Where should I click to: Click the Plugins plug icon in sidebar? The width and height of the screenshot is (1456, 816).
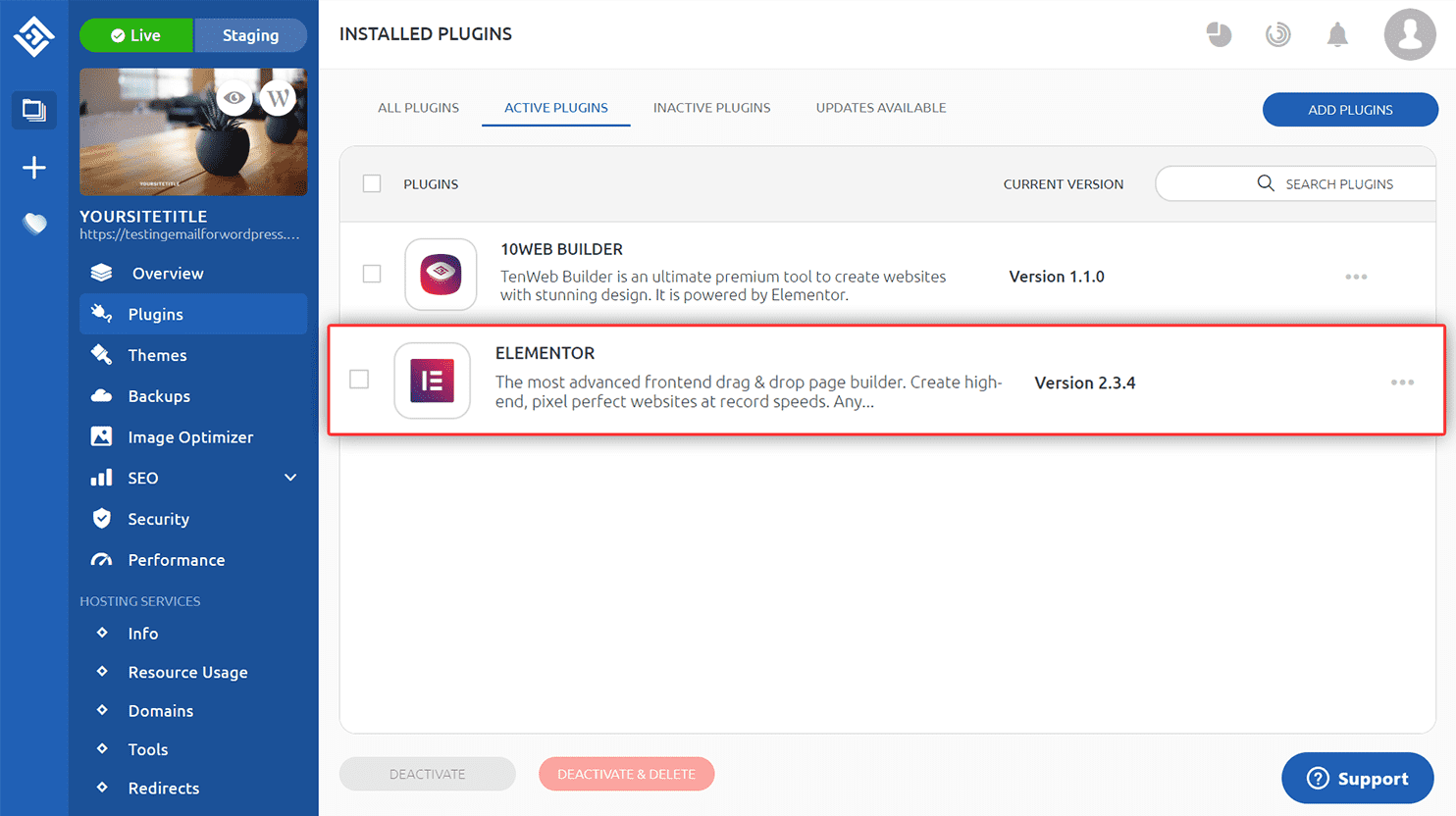point(101,313)
